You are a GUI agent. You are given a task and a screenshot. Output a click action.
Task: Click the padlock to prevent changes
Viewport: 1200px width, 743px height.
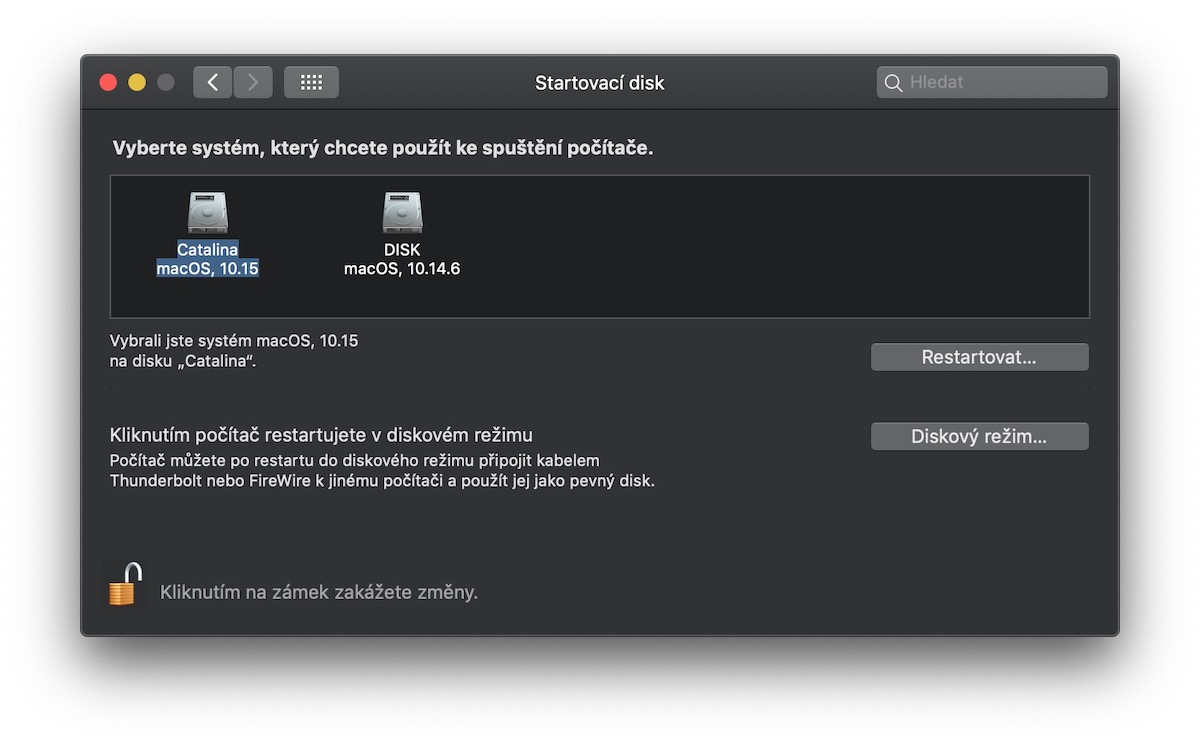point(124,585)
